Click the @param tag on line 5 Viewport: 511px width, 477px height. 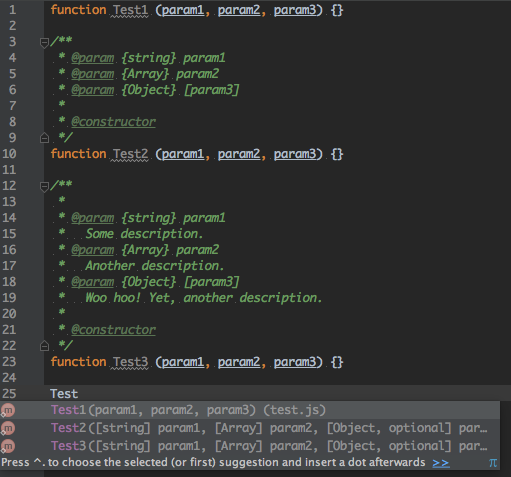[93, 74]
